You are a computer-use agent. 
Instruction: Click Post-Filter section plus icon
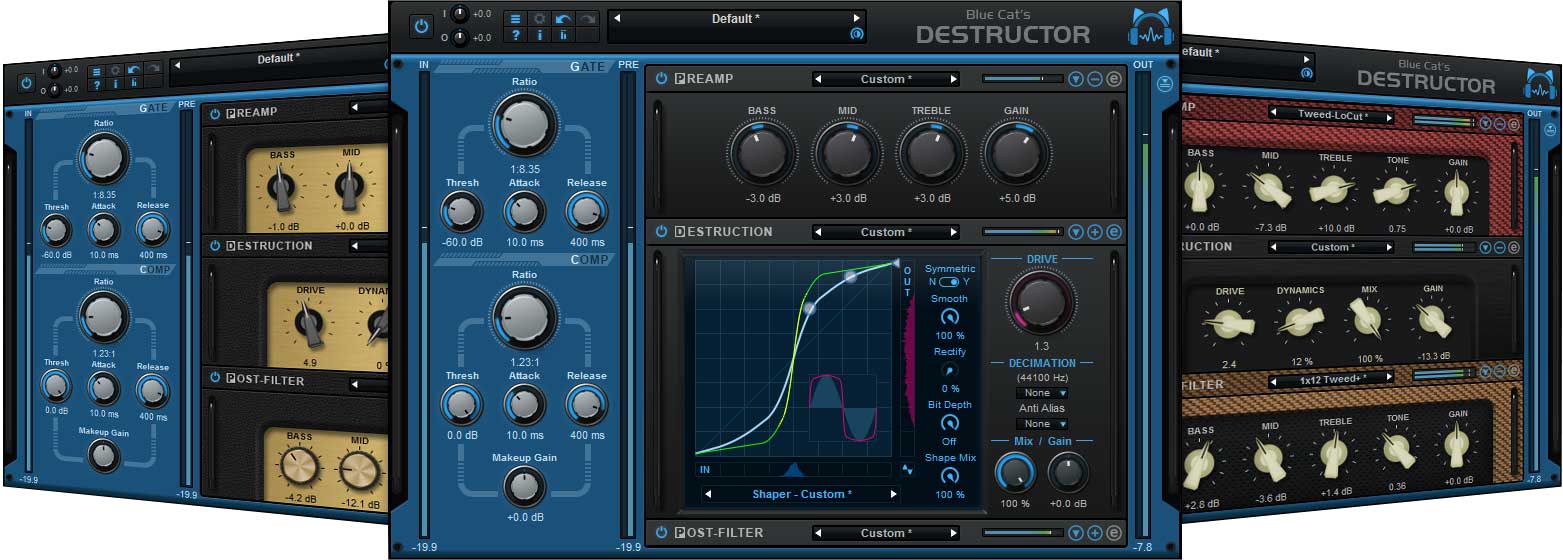(x=1095, y=533)
